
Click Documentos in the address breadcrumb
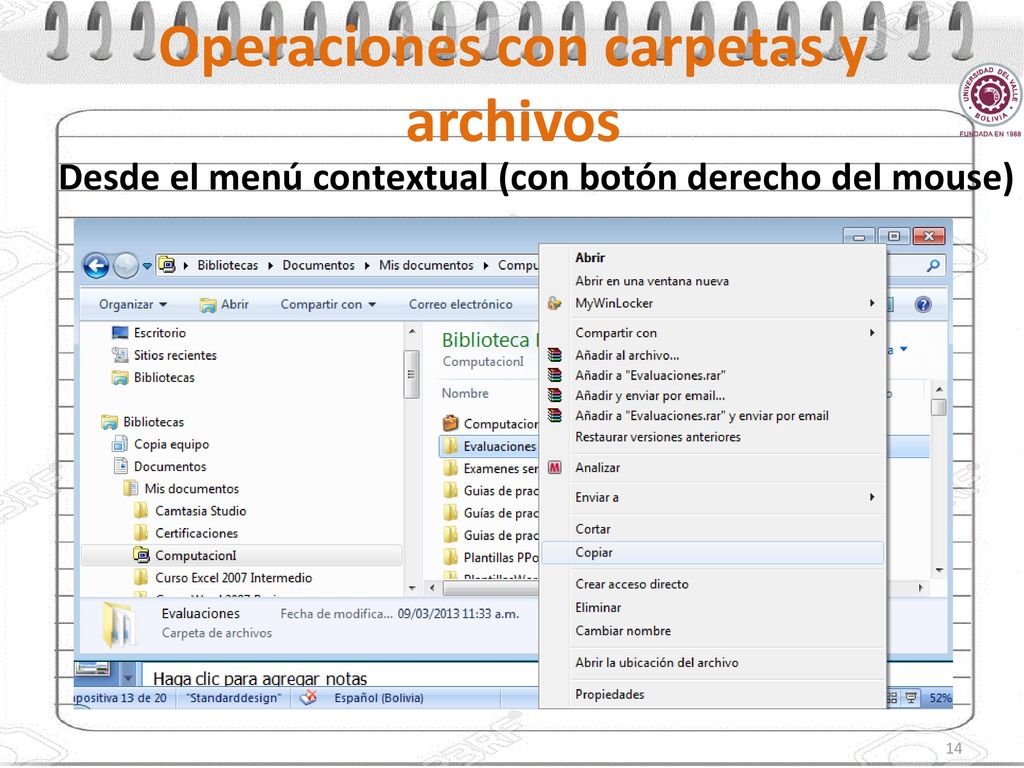point(318,265)
